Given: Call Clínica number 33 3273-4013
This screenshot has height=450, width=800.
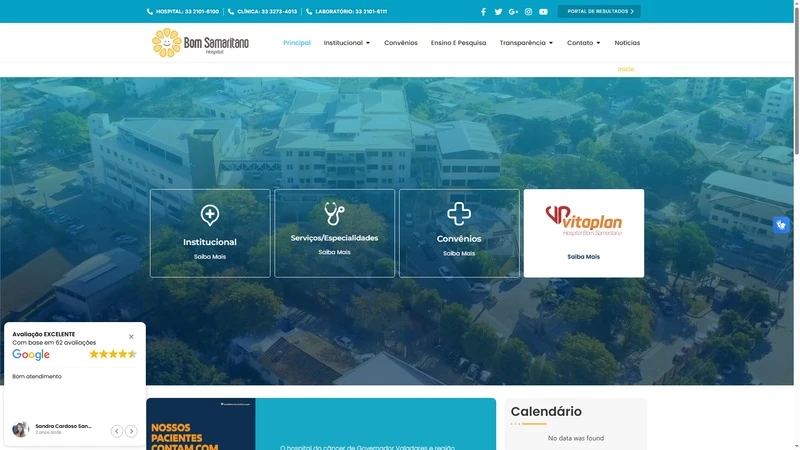Looking at the screenshot, I should click(x=267, y=11).
